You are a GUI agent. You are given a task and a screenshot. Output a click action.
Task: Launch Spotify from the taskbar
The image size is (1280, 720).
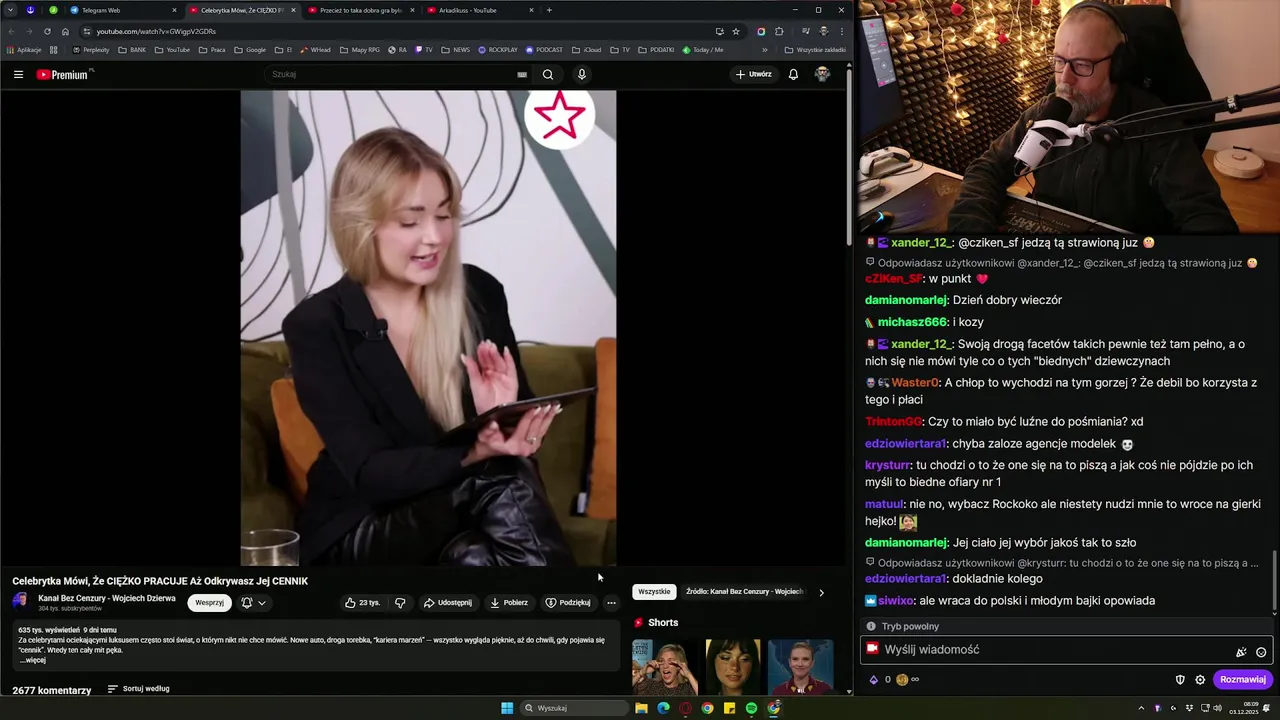(x=751, y=708)
